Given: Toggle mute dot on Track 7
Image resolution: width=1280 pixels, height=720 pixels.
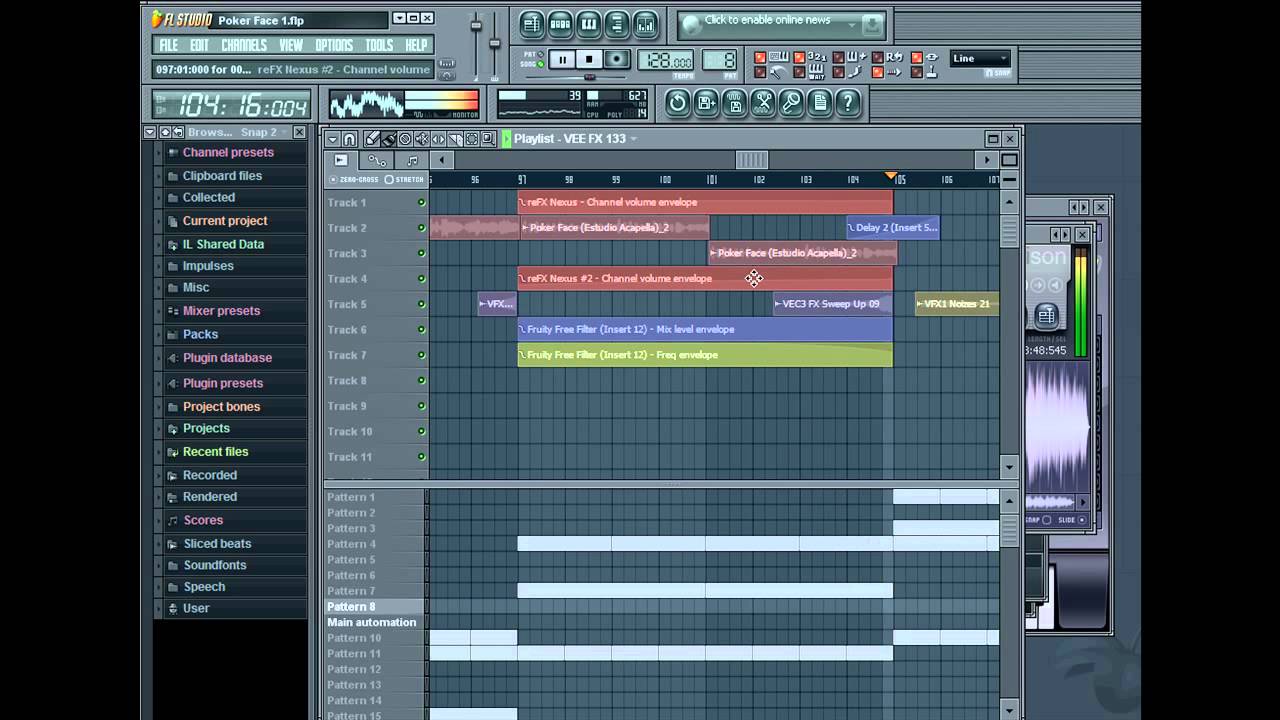Looking at the screenshot, I should (421, 355).
